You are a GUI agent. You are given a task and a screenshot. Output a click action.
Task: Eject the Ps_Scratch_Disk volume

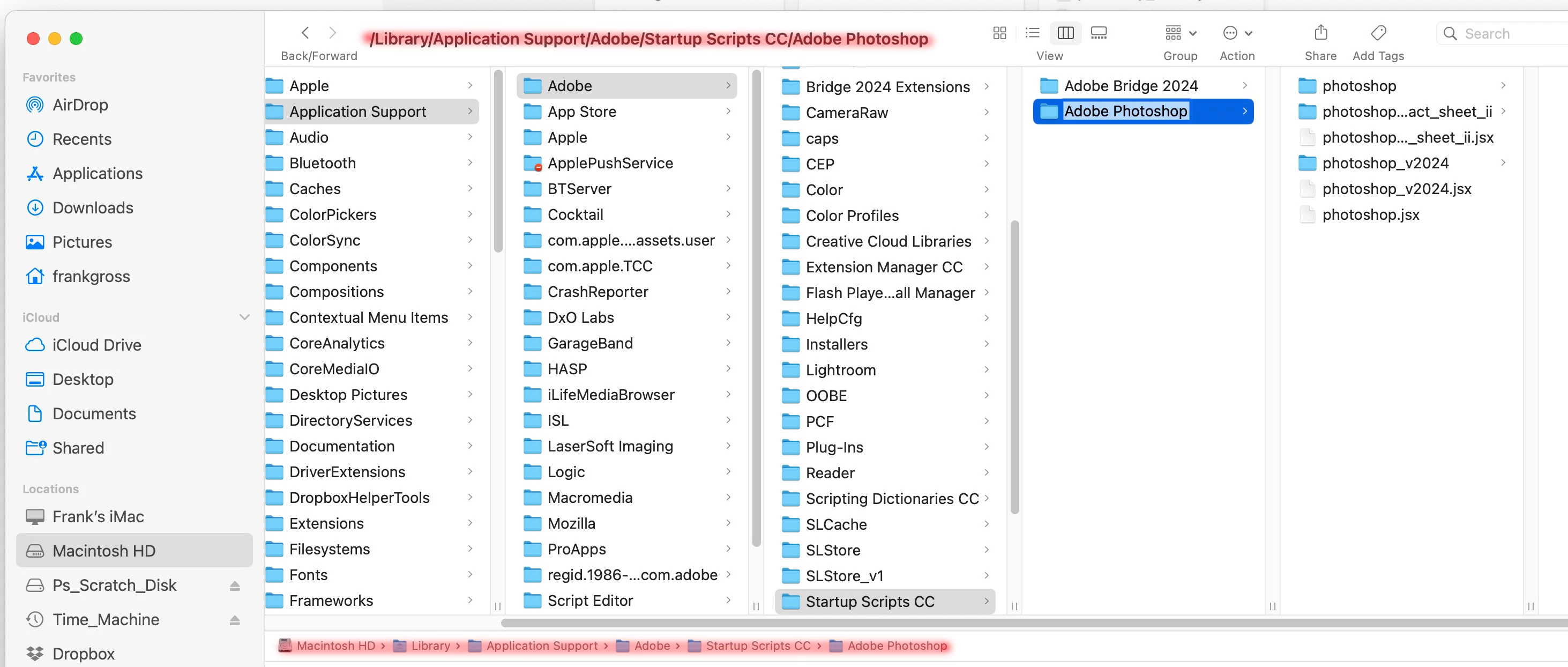235,586
